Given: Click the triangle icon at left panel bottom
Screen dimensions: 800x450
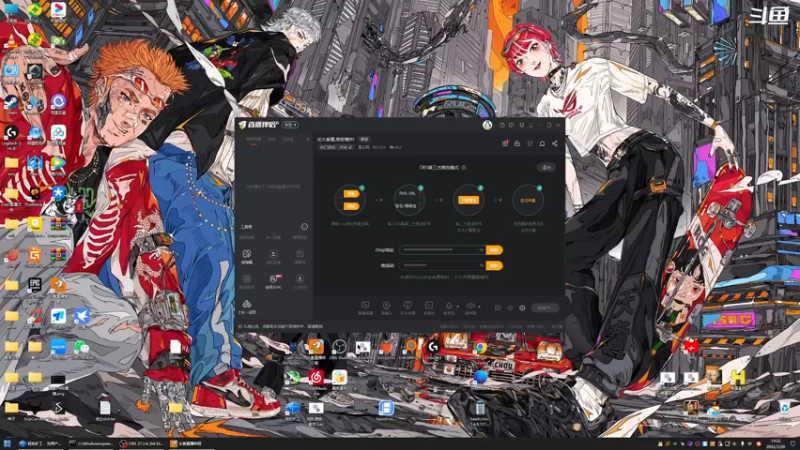Looking at the screenshot, I should [x=246, y=304].
